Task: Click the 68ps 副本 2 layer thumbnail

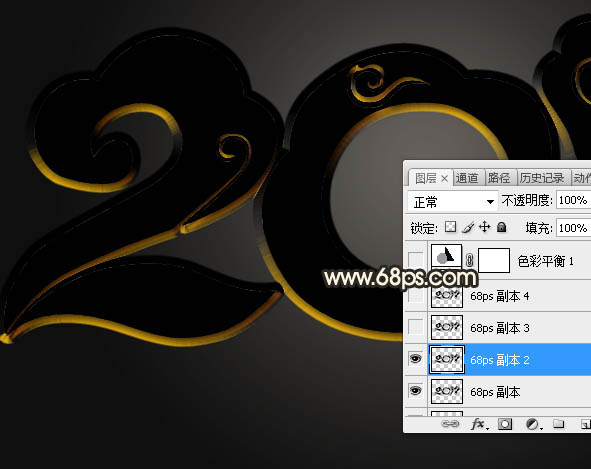Action: click(447, 360)
